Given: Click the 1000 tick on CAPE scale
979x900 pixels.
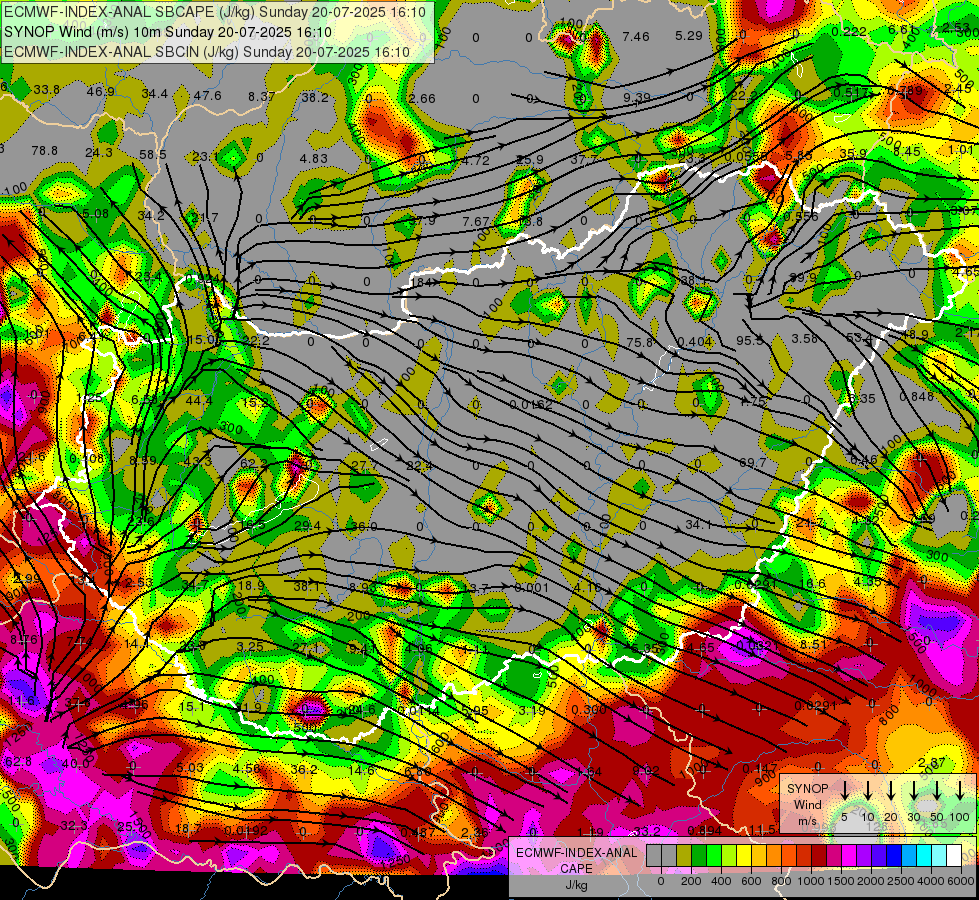Looking at the screenshot, I should pyautogui.click(x=810, y=881).
